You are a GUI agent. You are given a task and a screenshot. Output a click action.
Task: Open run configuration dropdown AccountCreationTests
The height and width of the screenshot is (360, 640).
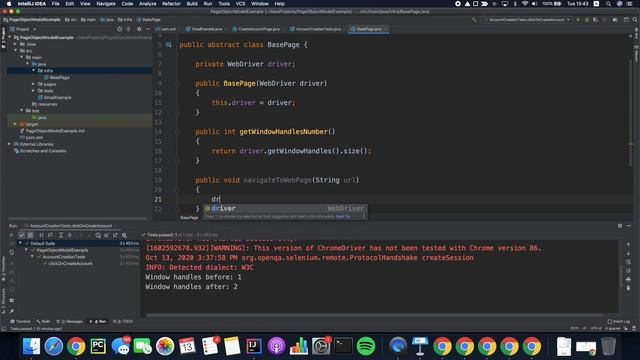[x=527, y=20]
